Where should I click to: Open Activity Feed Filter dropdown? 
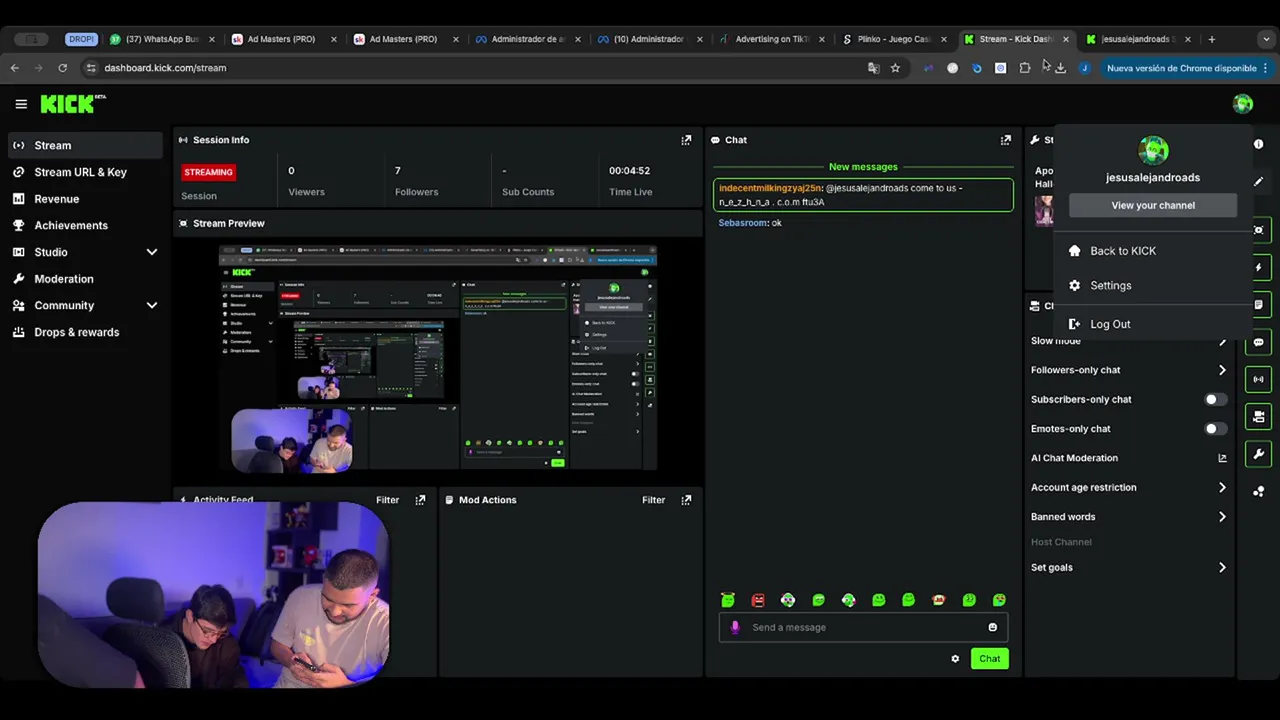pyautogui.click(x=387, y=500)
